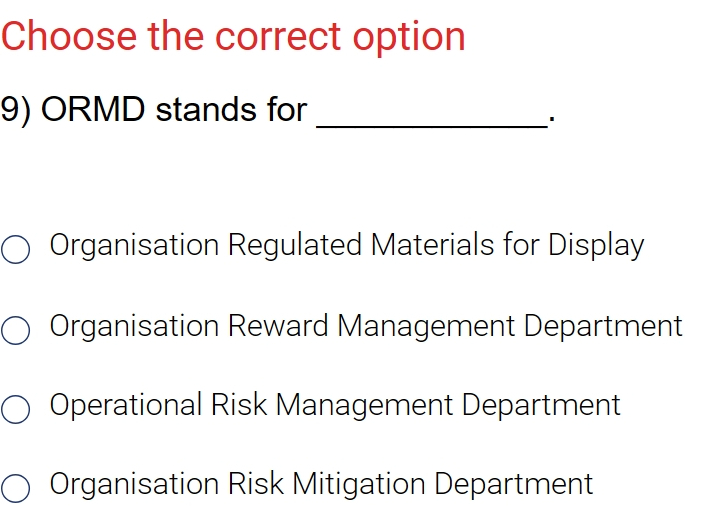Click the red 'Choose the correct option' heading

pyautogui.click(x=233, y=36)
